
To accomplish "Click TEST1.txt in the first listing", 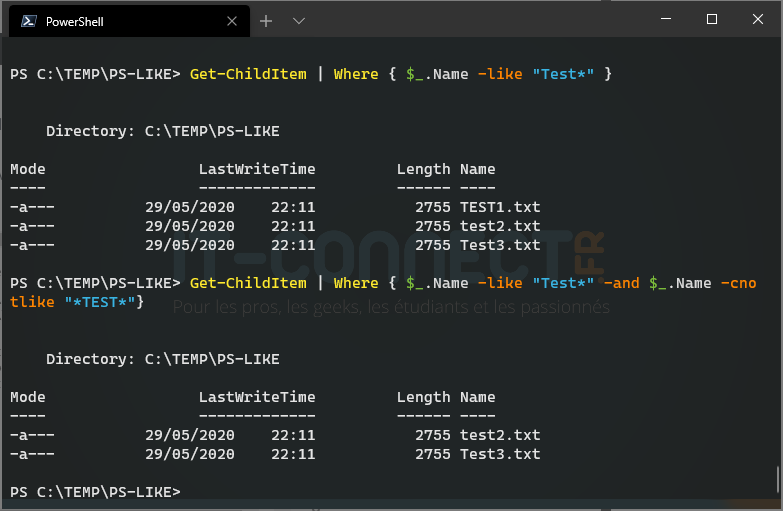I will click(500, 207).
